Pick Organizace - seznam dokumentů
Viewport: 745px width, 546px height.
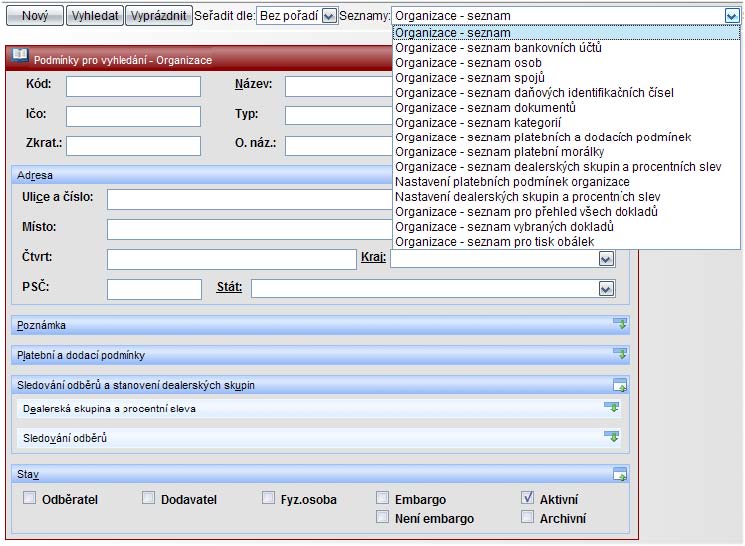point(566,107)
